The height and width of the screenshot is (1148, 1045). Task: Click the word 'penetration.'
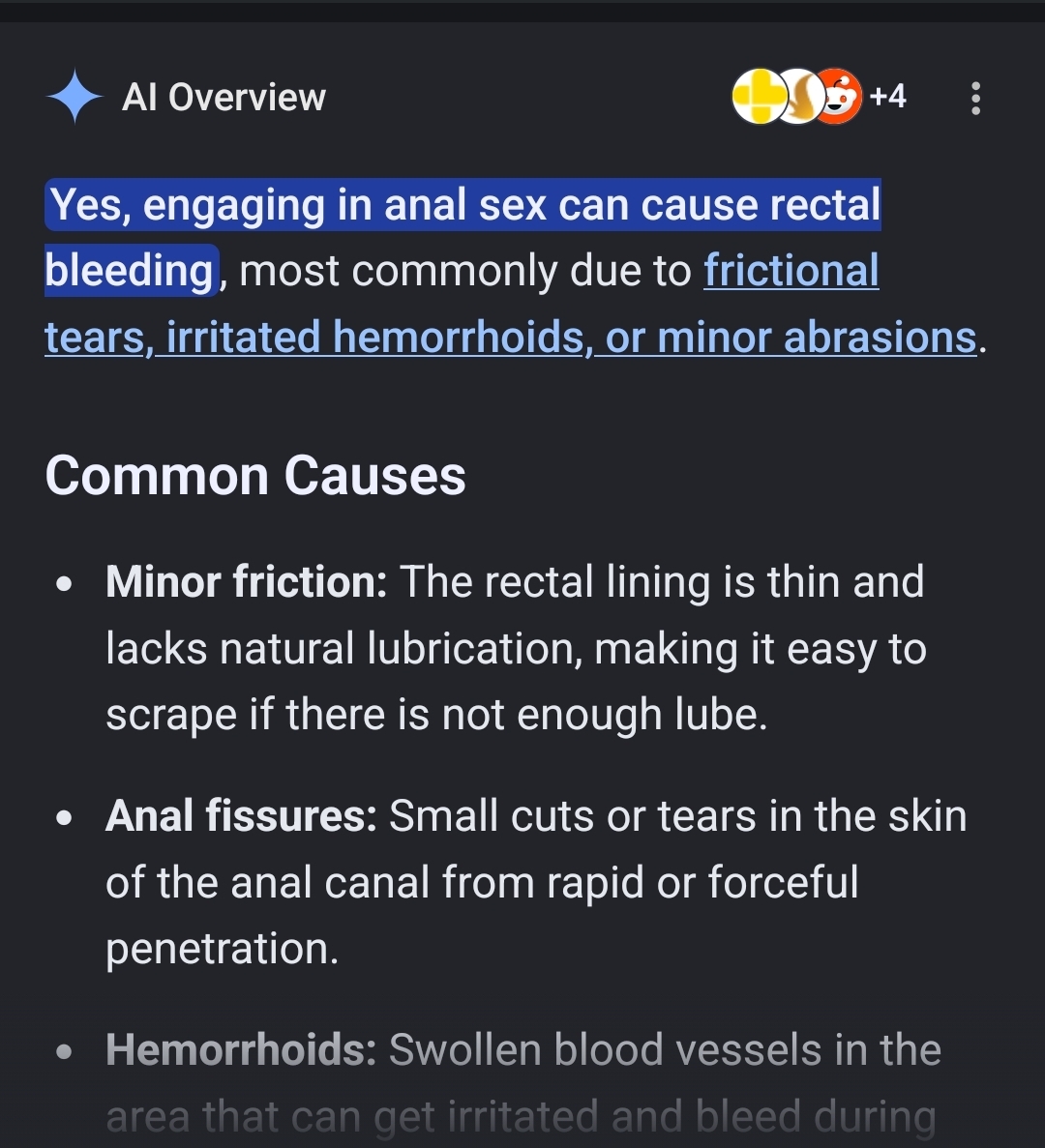tap(222, 948)
